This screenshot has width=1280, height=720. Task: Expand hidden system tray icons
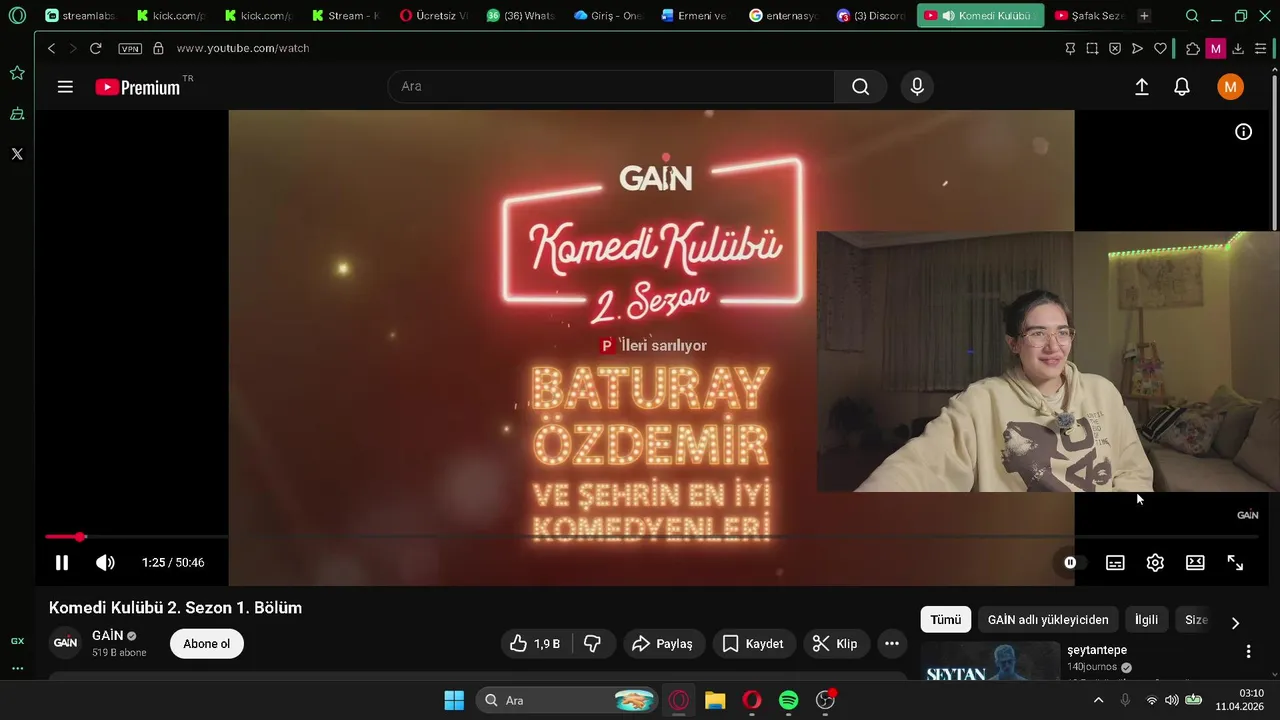(x=1098, y=700)
